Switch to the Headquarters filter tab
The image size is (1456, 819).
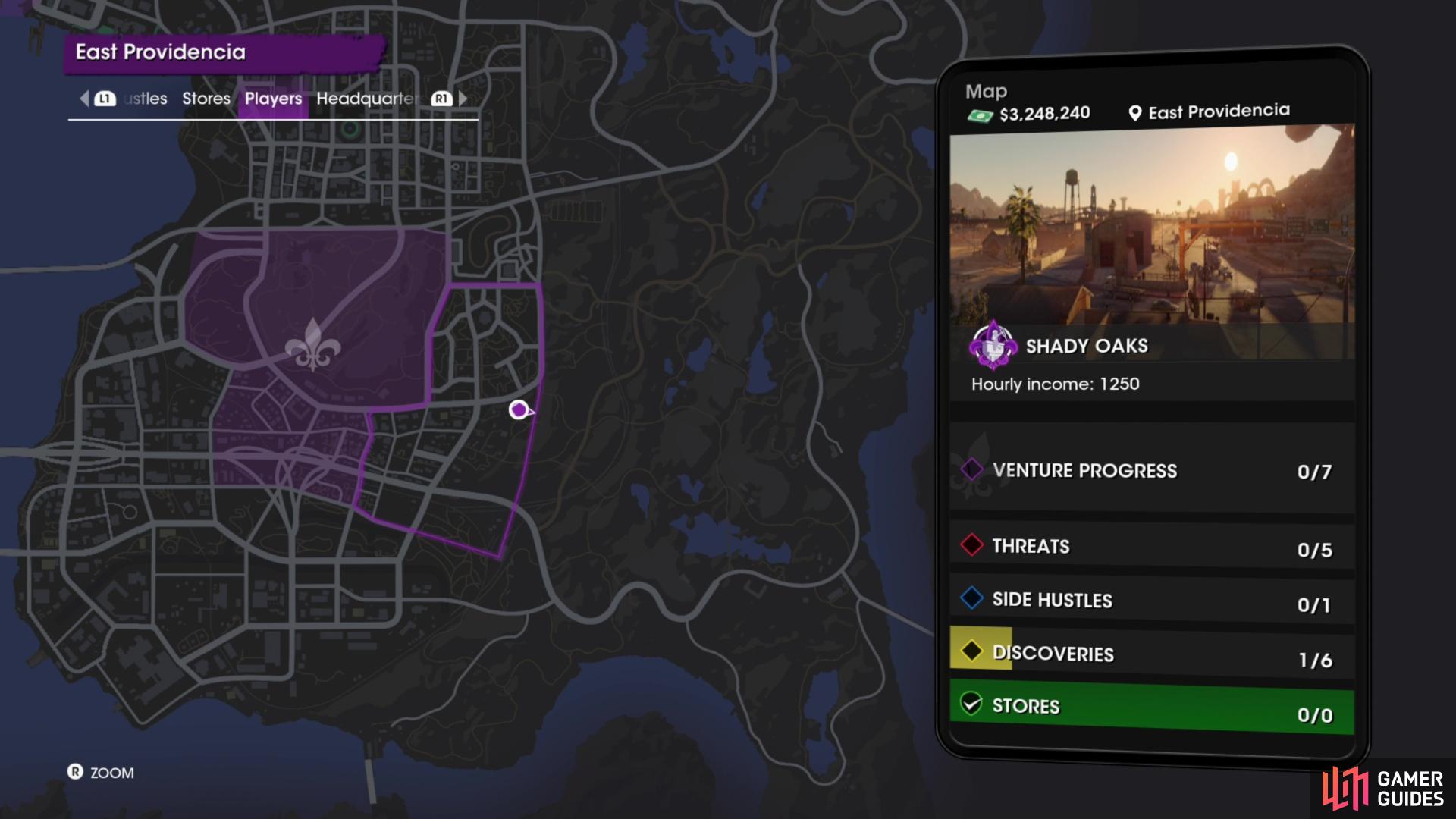pyautogui.click(x=367, y=99)
